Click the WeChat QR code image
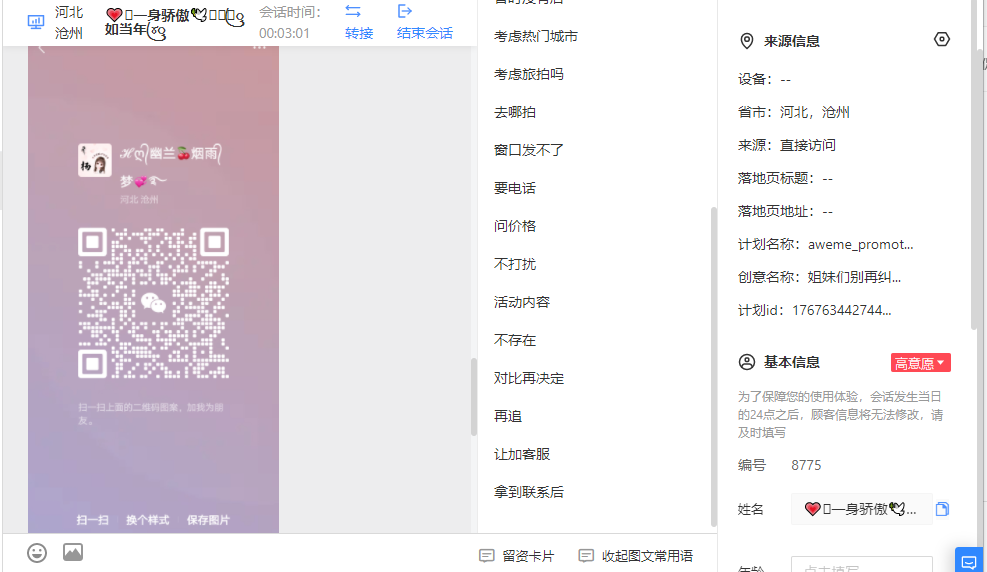 click(154, 303)
